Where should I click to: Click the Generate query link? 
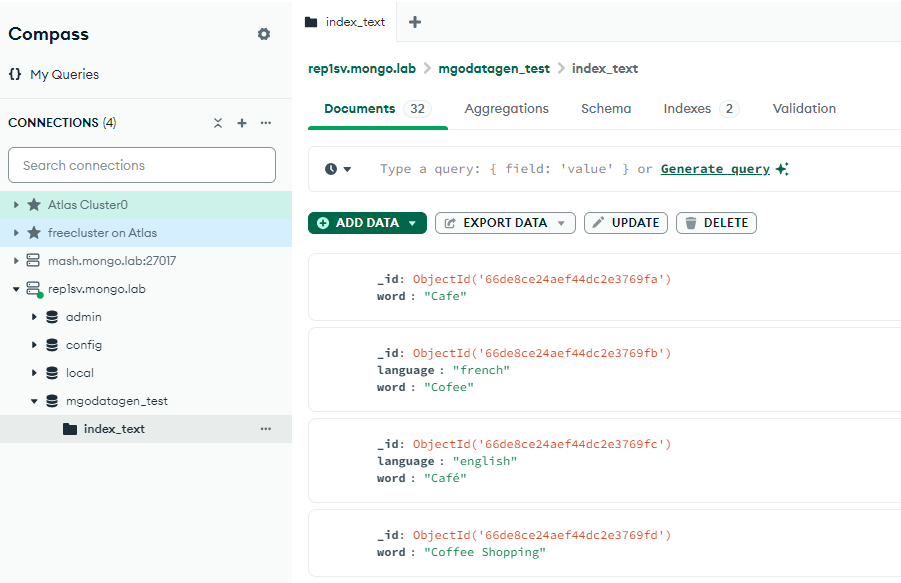715,169
